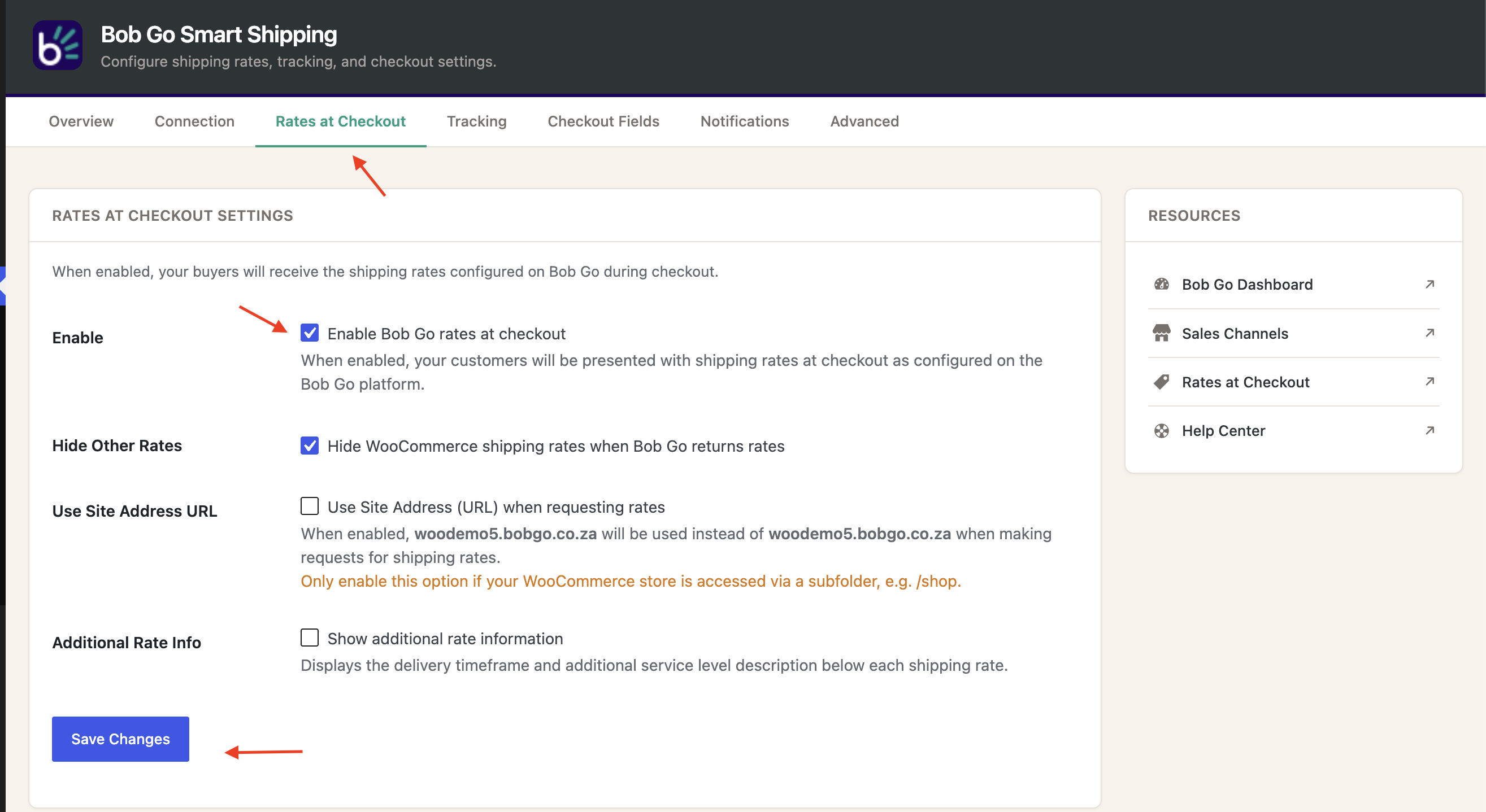Screen dimensions: 1486x812
Task: Click the Bob Go logo icon
Action: (57, 45)
